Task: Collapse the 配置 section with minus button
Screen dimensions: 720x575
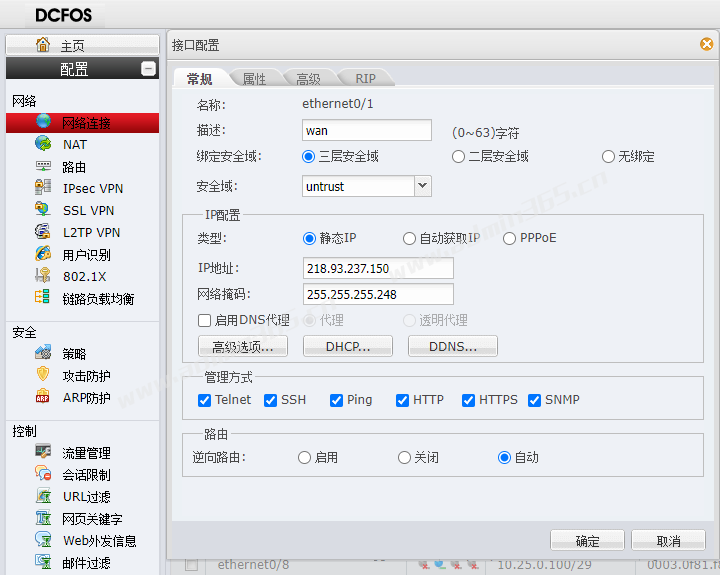Action: [x=148, y=68]
